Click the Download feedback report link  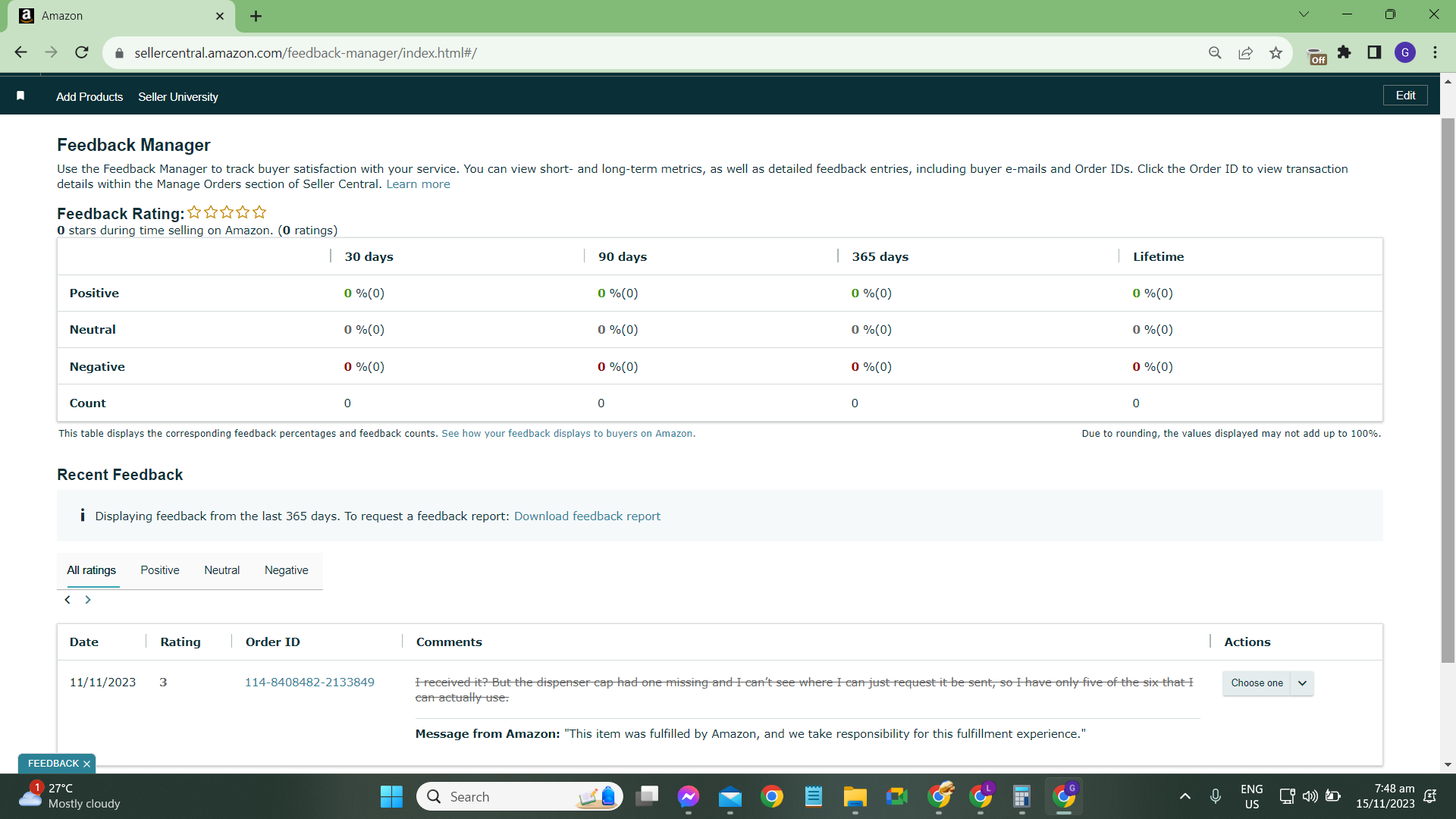click(587, 516)
